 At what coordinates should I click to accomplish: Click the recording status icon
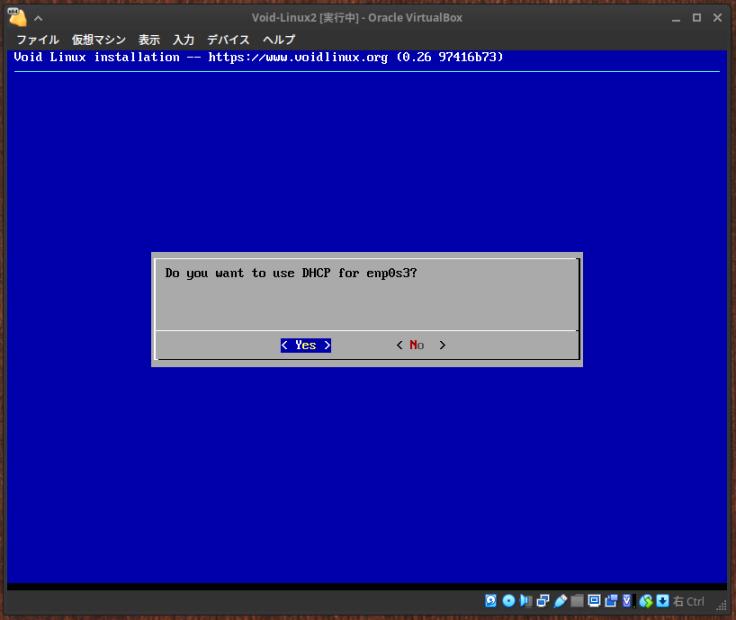click(611, 601)
